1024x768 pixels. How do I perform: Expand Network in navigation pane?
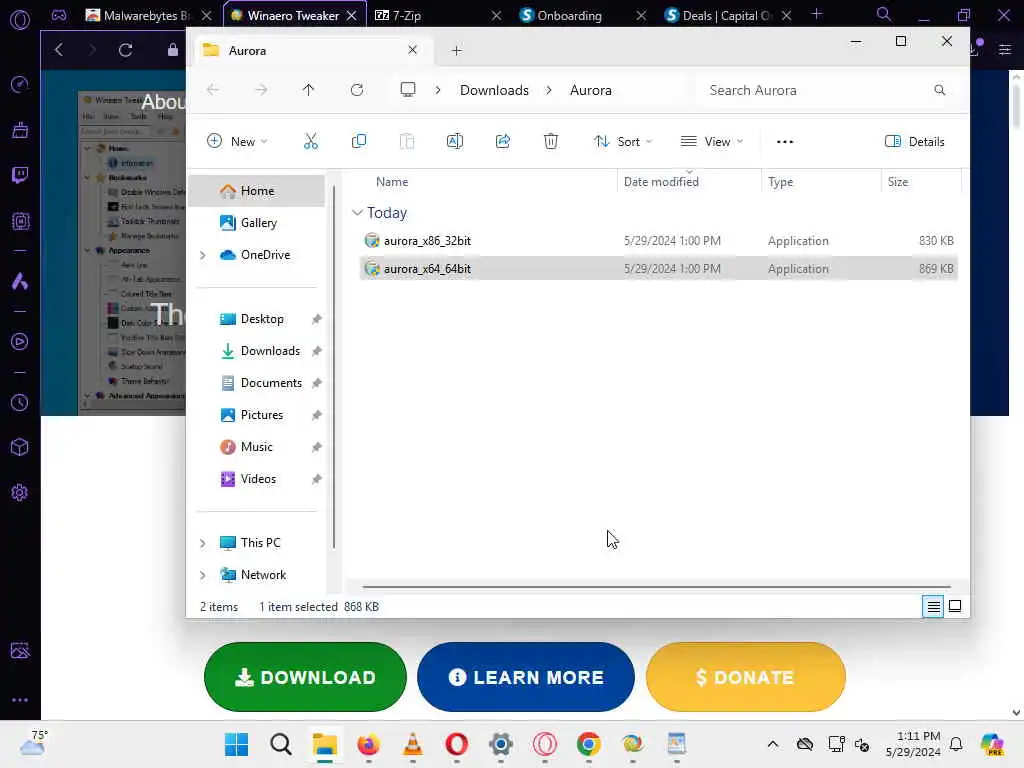pyautogui.click(x=202, y=575)
